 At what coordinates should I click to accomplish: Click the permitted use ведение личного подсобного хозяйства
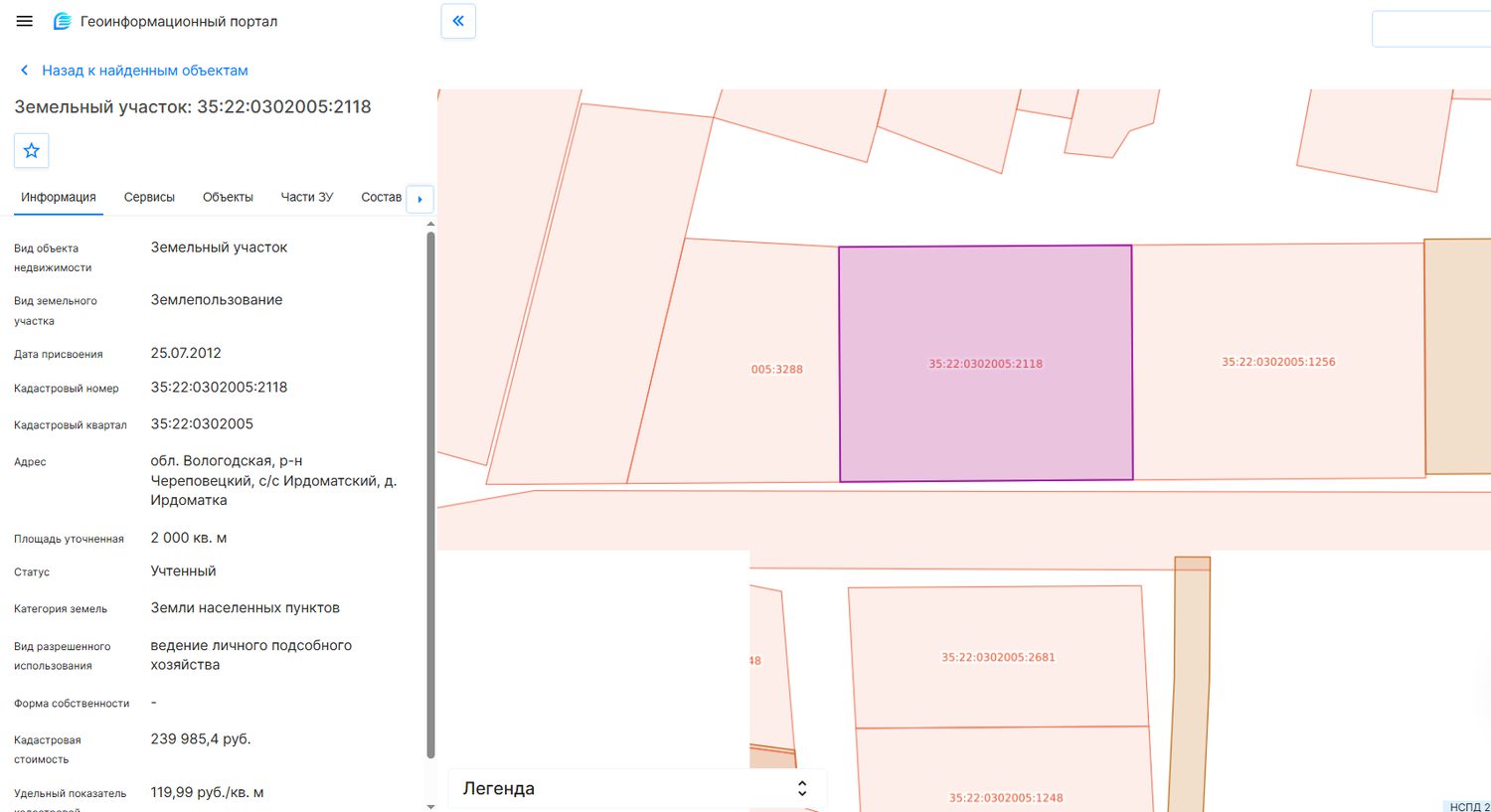point(251,655)
